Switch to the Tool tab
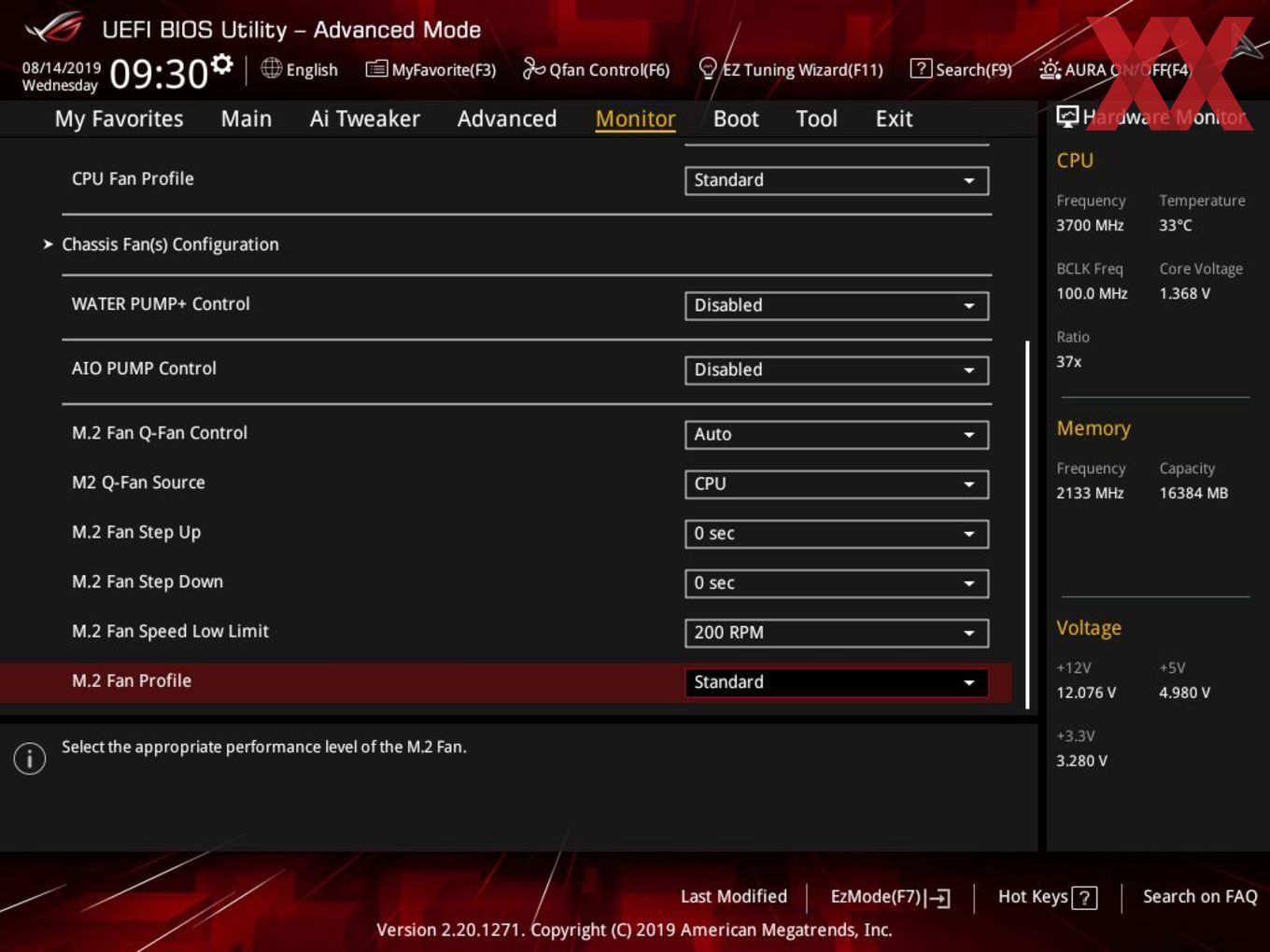1270x952 pixels. click(x=816, y=119)
